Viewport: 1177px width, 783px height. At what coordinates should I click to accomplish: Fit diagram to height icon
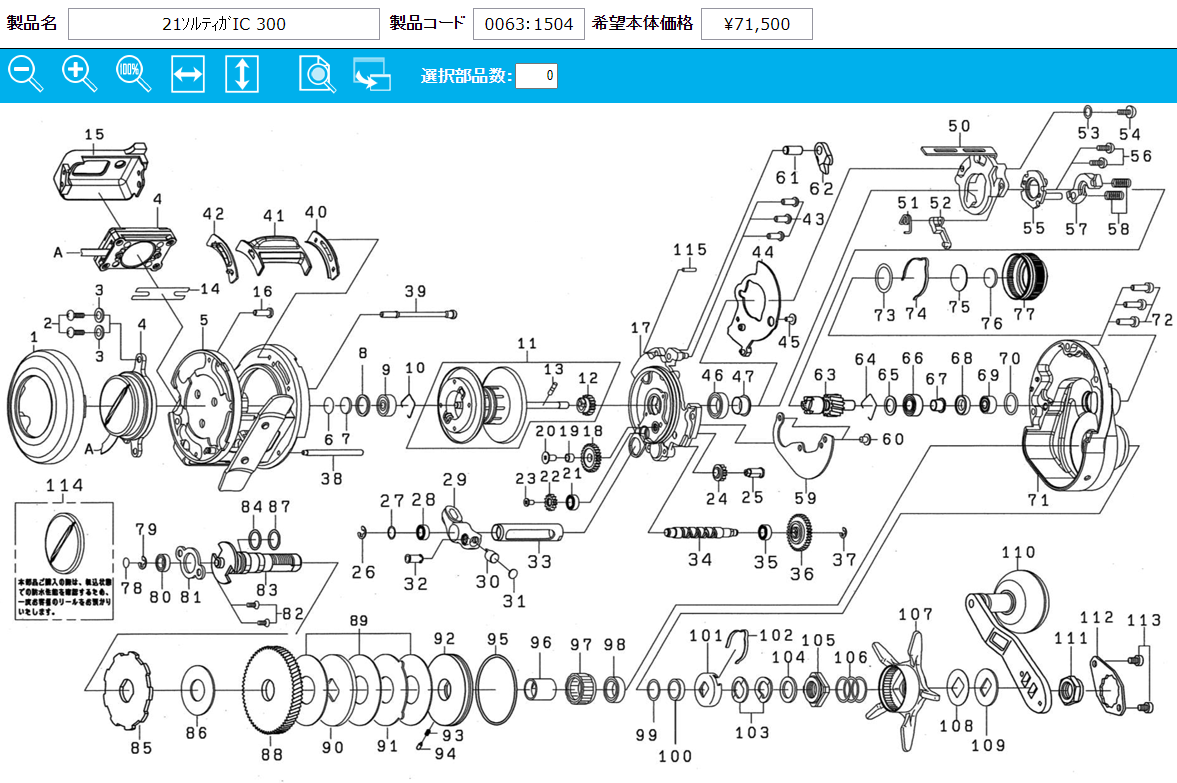point(242,74)
